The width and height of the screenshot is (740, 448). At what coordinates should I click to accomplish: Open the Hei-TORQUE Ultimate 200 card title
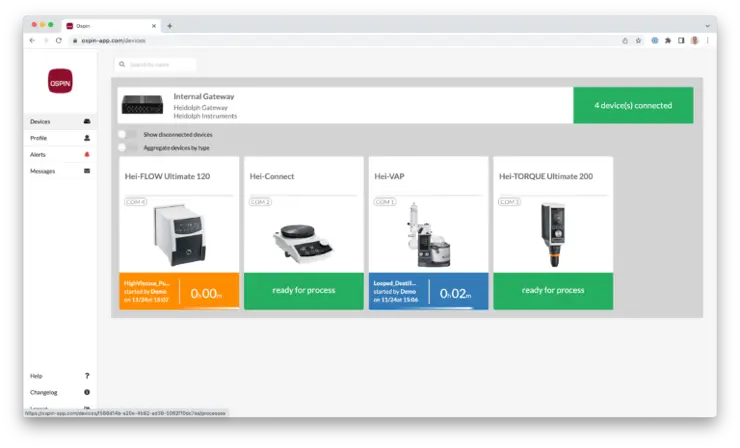click(x=546, y=177)
